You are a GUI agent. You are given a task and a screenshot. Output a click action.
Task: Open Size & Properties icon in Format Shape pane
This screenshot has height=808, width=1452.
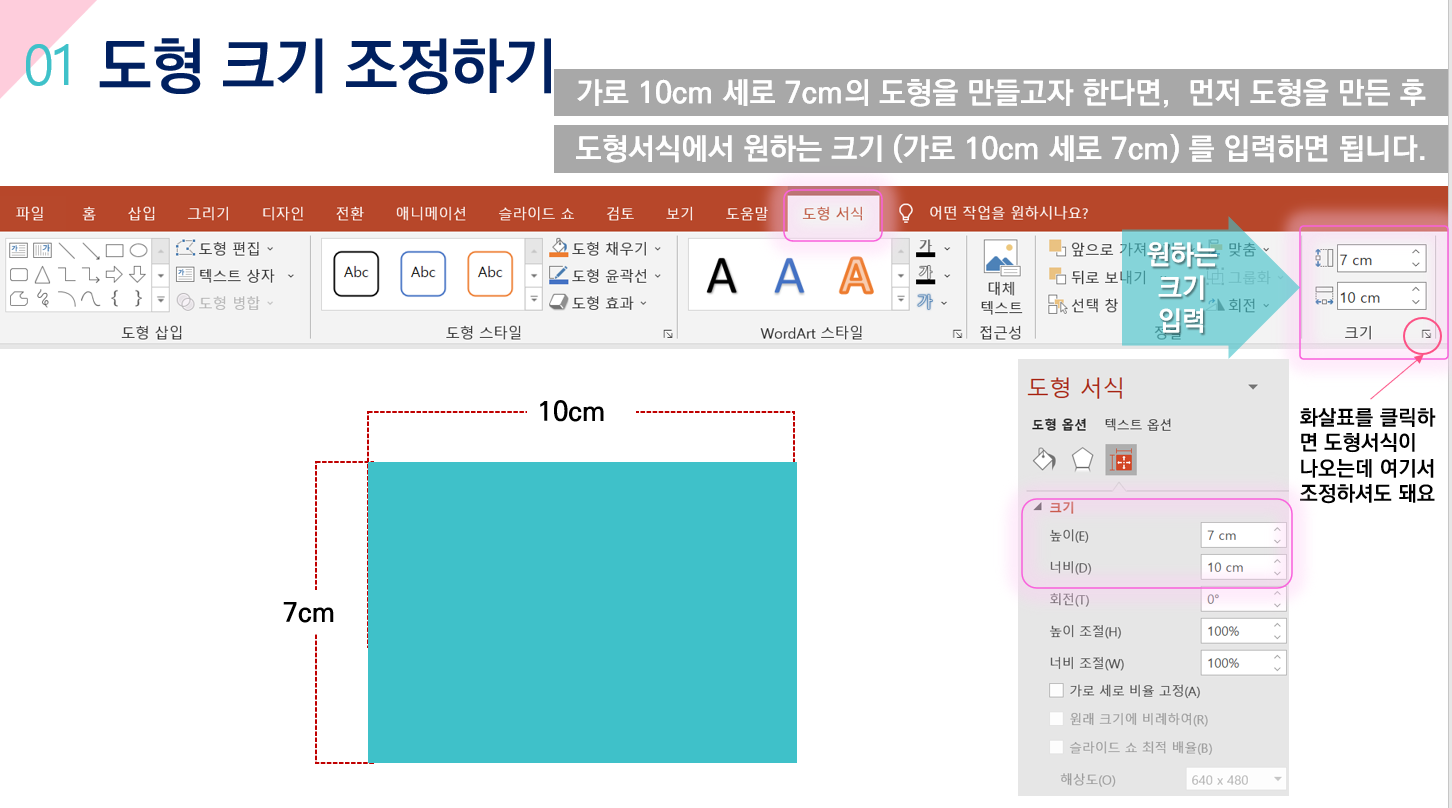point(1121,460)
